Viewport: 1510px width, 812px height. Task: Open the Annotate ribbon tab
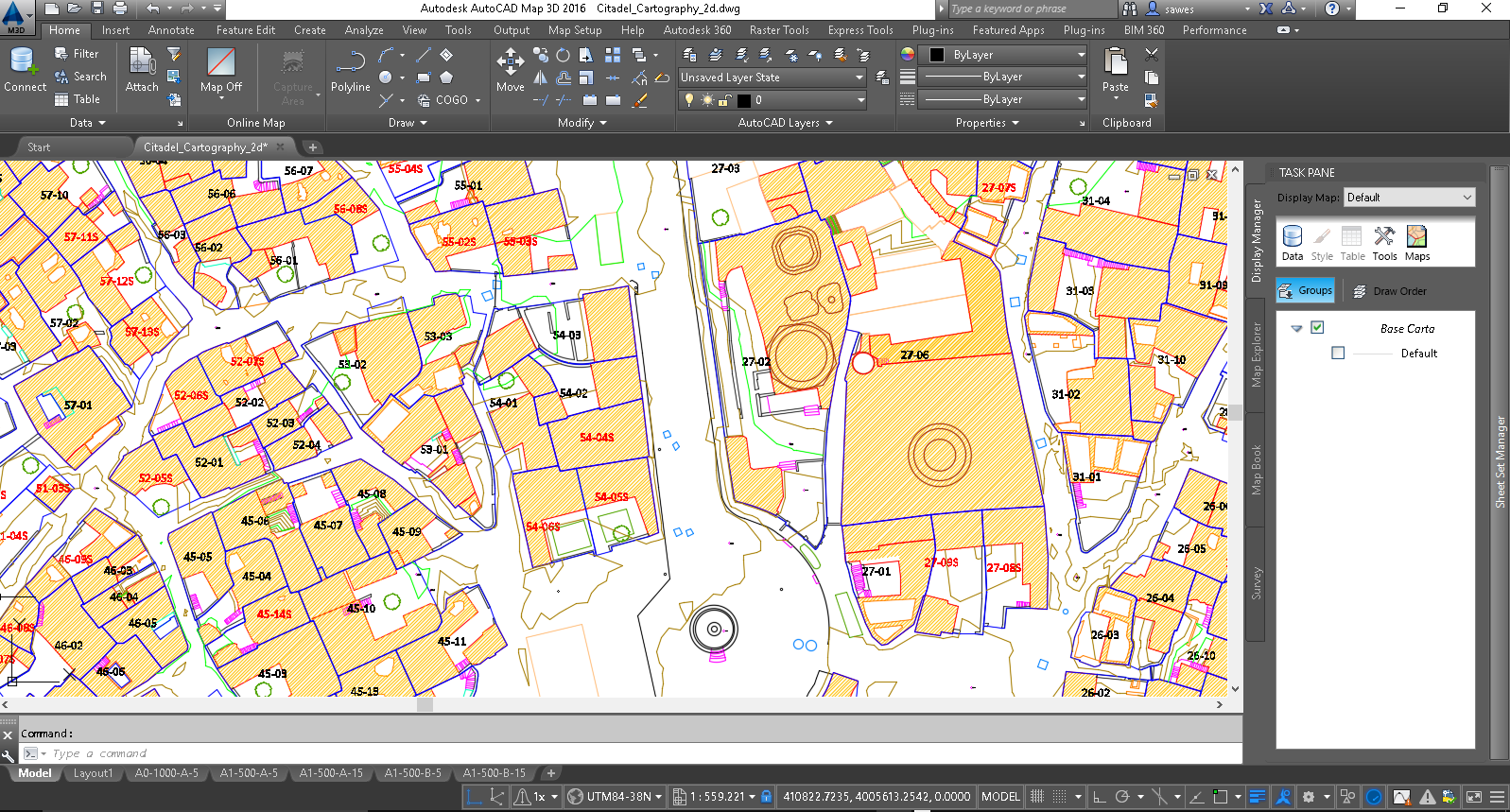171,30
